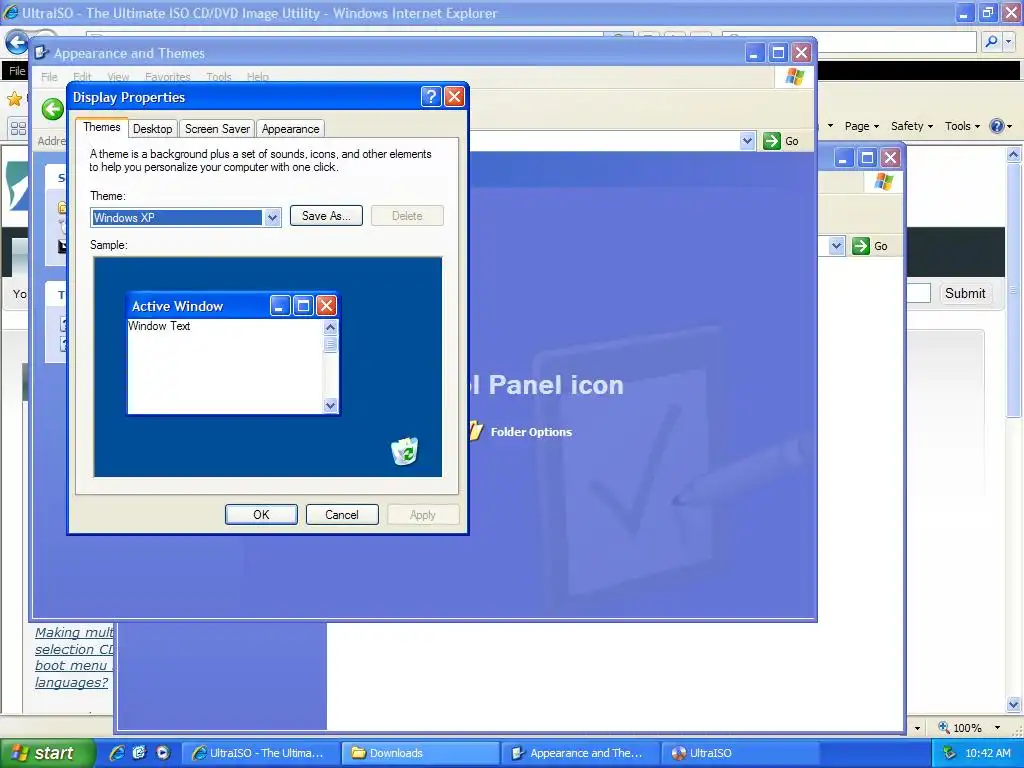Click the green Back arrow in Appearance and Themes

pos(53,108)
